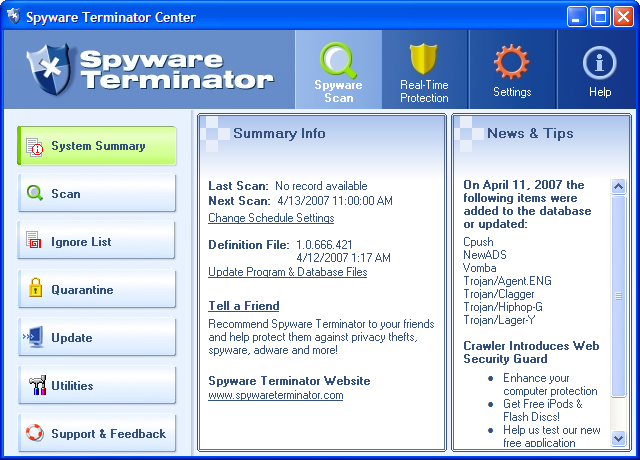
Task: Close the Spyware Terminator Center window
Action: pos(623,17)
